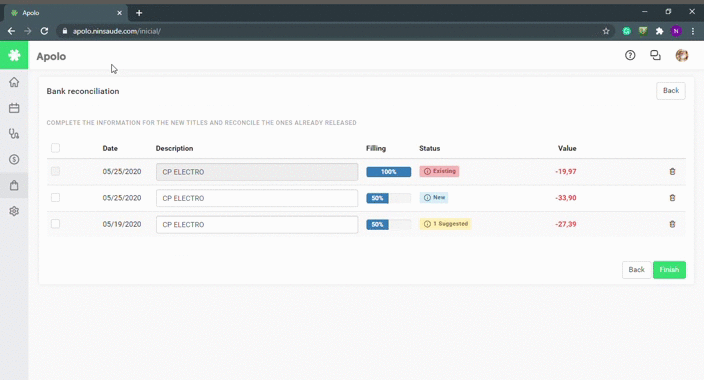The width and height of the screenshot is (704, 380).
Task: Open the chat messages icon
Action: (656, 55)
